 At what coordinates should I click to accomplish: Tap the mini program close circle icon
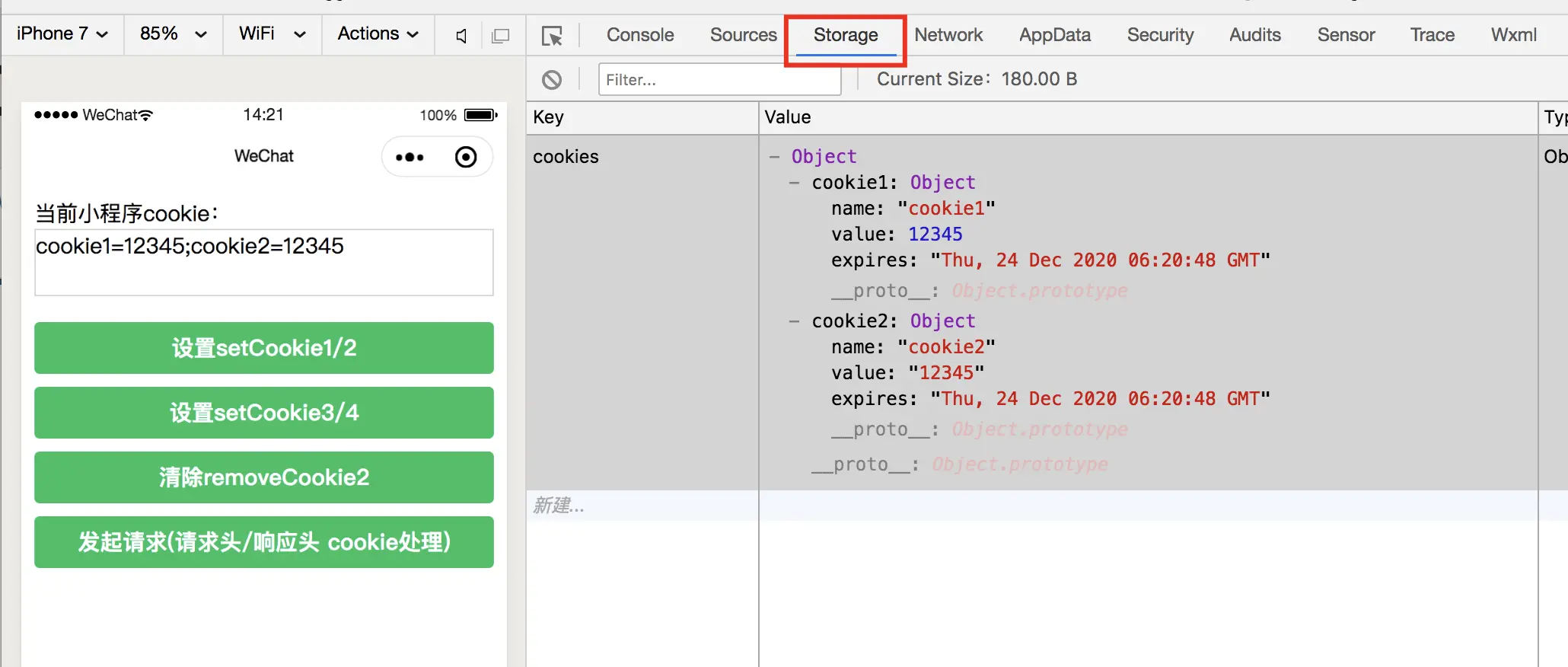tap(466, 157)
